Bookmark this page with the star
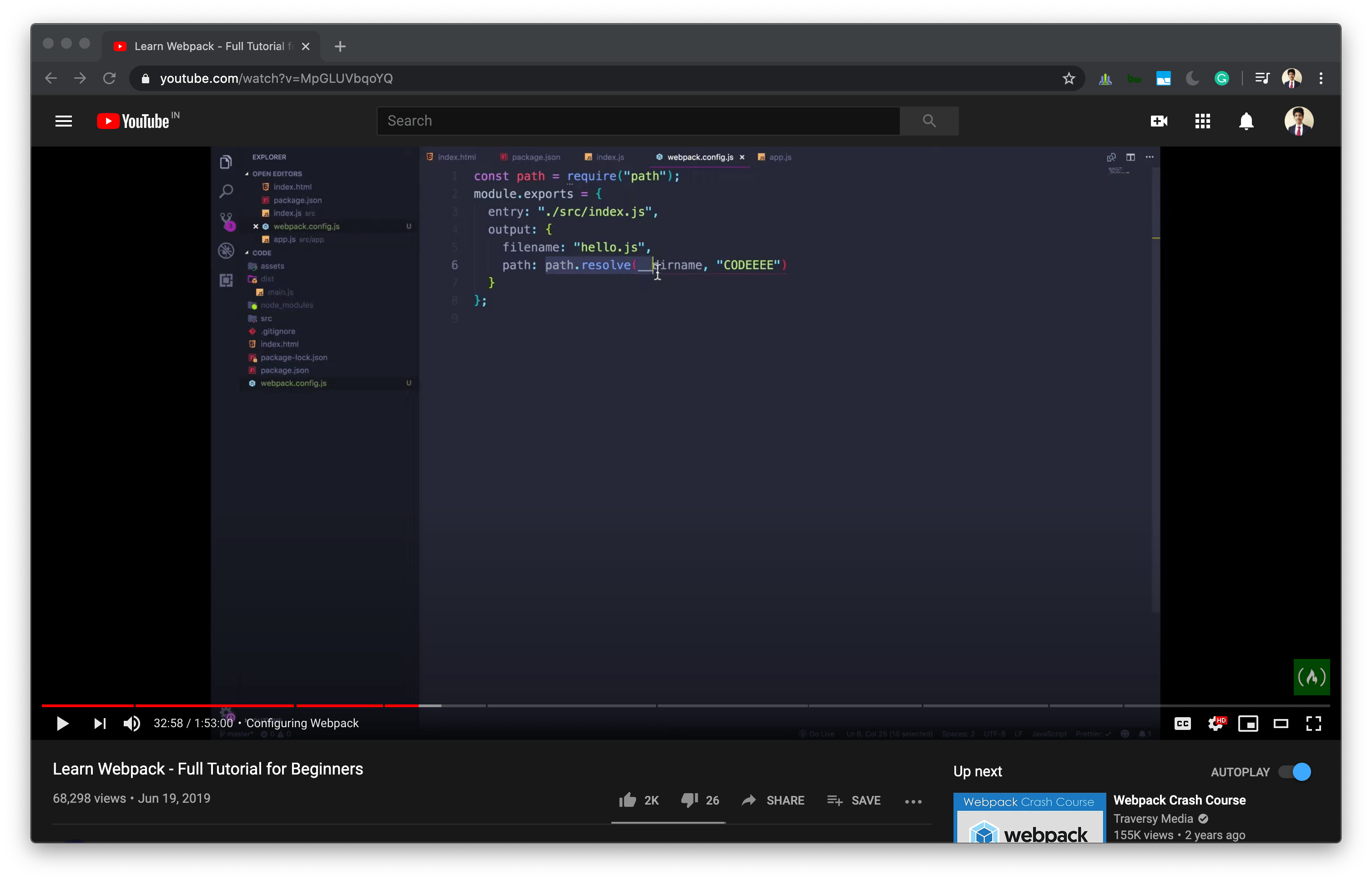 coord(1068,78)
